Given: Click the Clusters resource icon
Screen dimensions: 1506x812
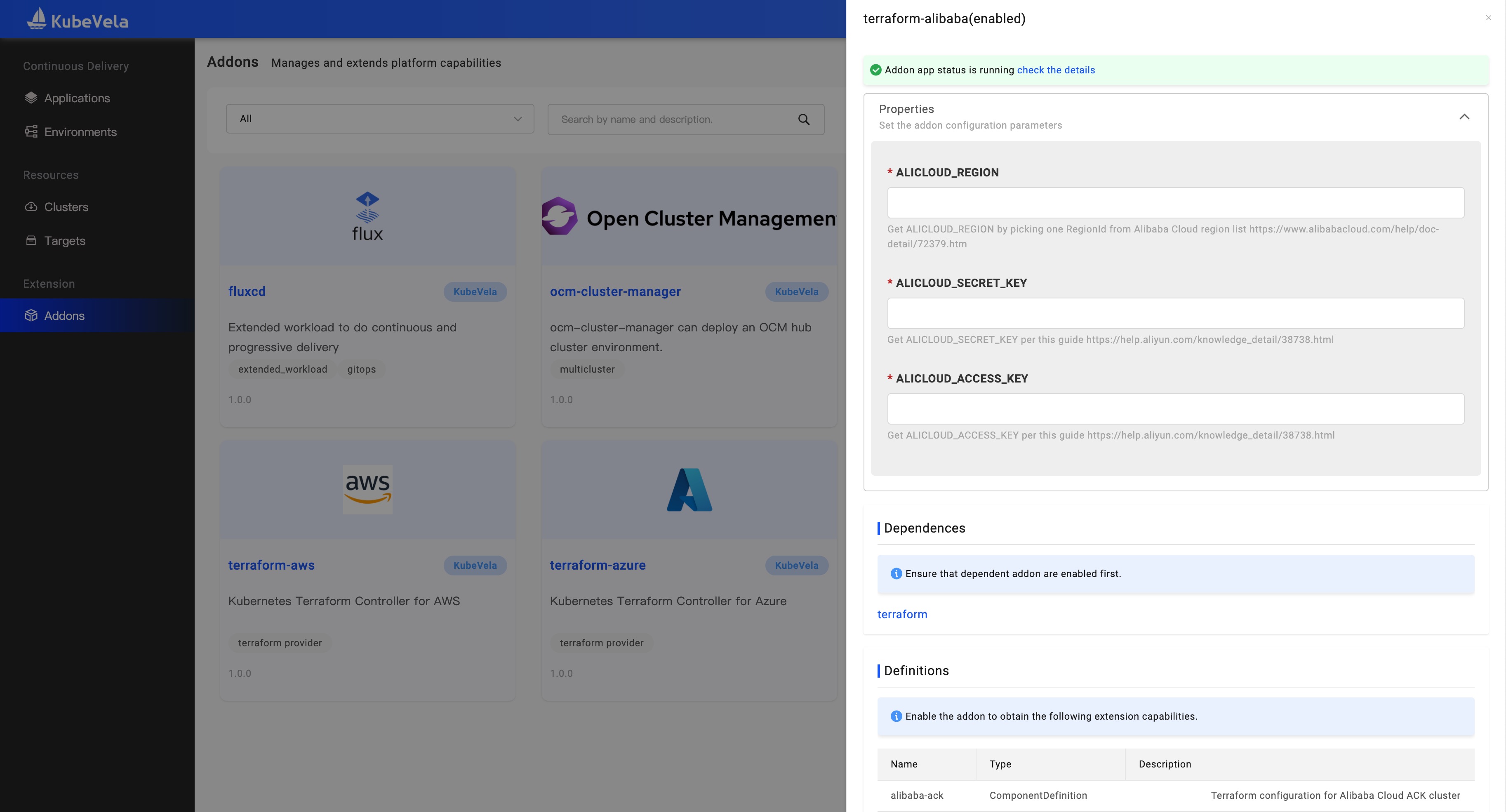Looking at the screenshot, I should coord(30,207).
